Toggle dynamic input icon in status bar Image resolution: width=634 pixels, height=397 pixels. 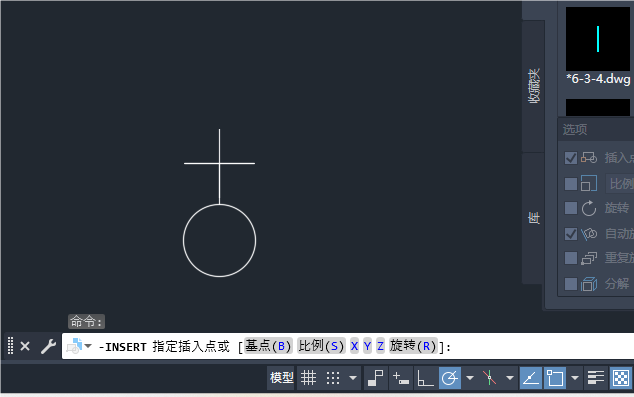coord(401,378)
